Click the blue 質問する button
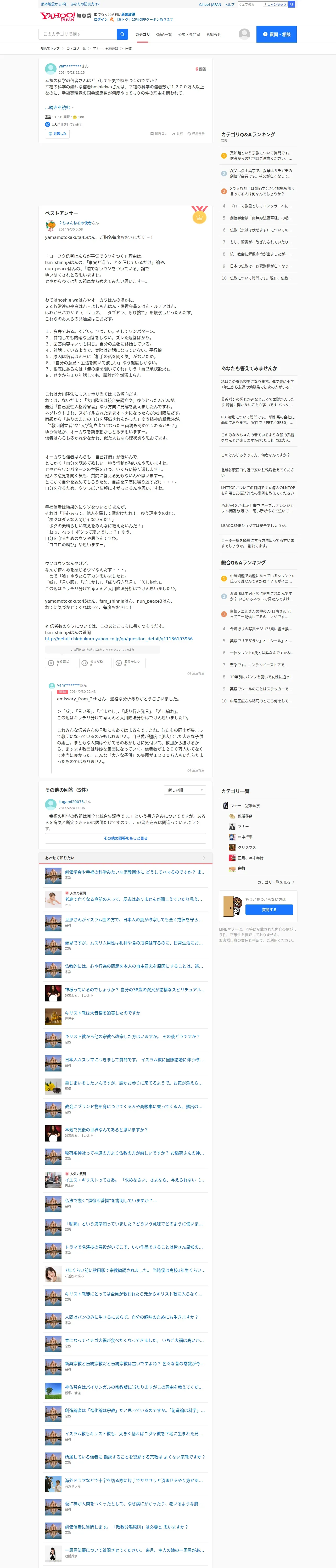Screen dimensions: 336x1568 pos(269,909)
